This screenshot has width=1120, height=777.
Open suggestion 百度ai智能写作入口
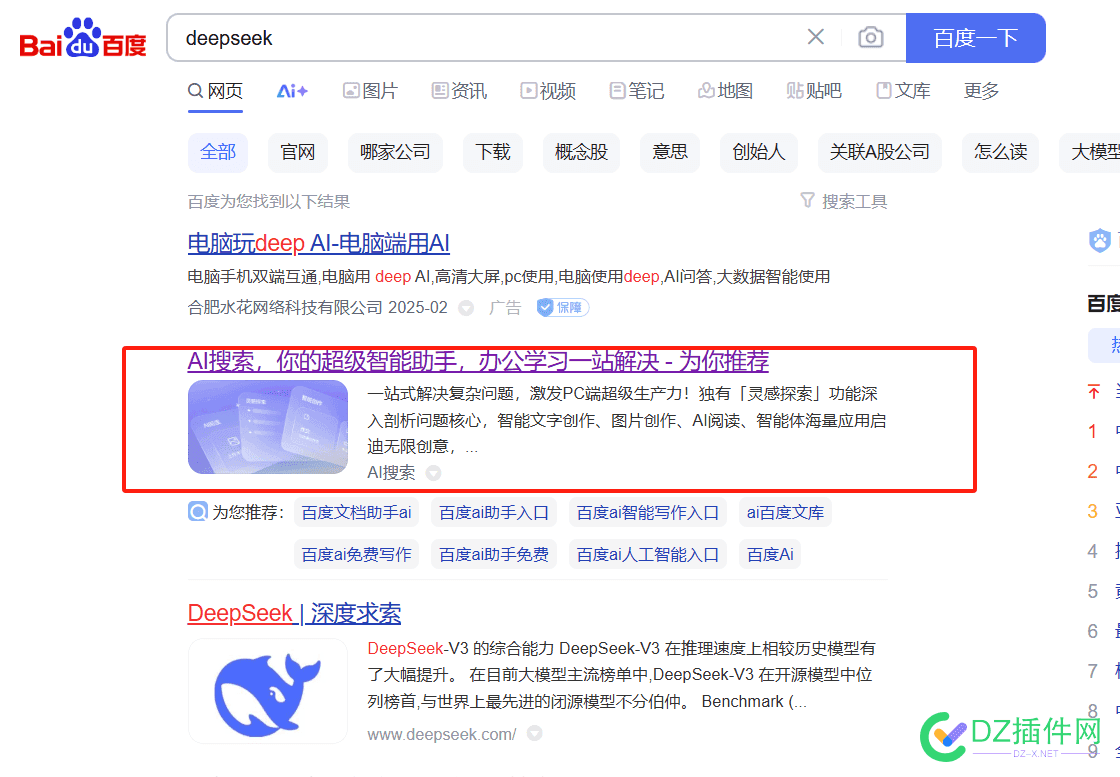[x=648, y=513]
